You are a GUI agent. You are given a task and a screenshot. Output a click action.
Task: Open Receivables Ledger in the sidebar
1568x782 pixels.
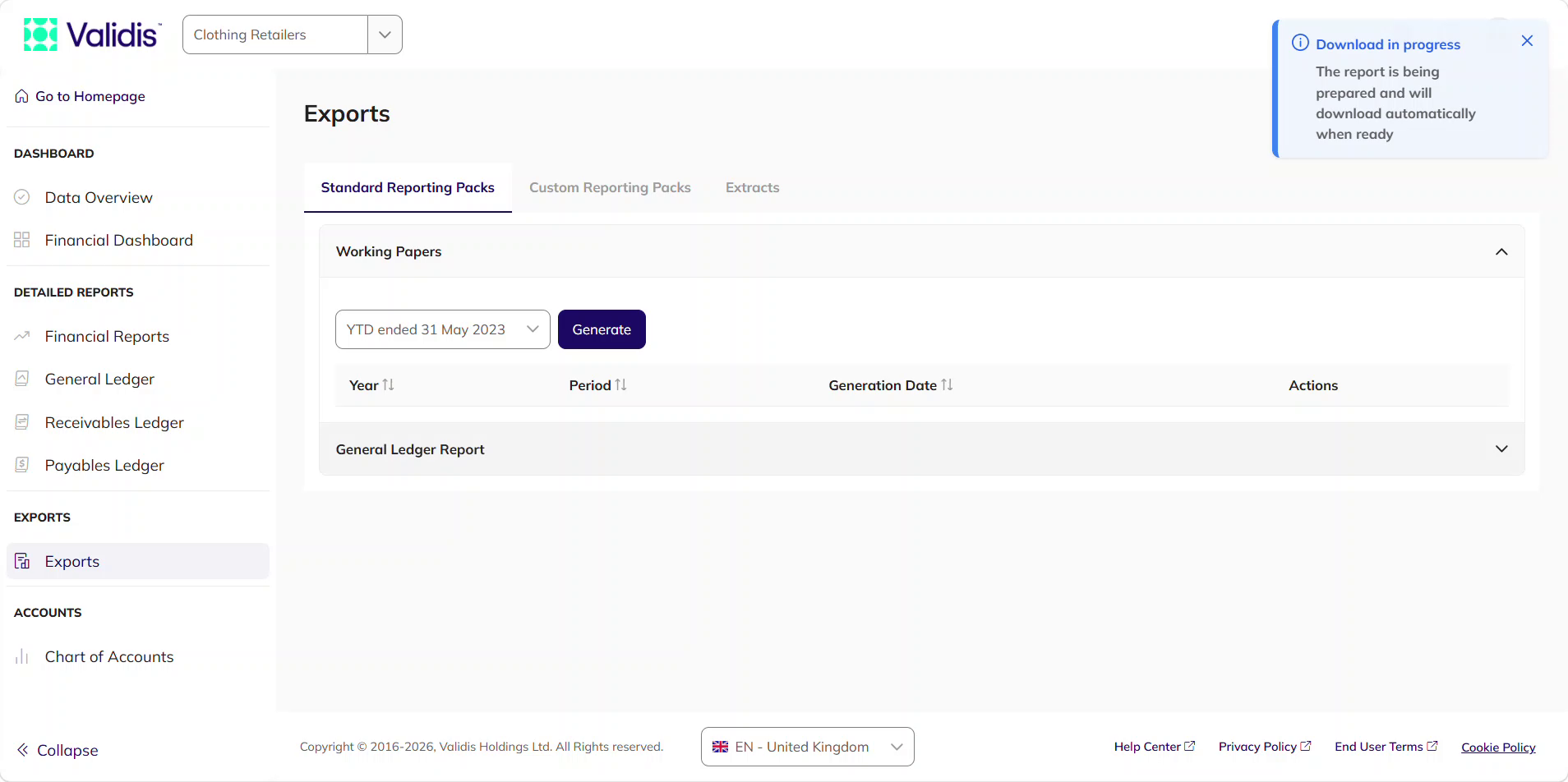pyautogui.click(x=138, y=422)
